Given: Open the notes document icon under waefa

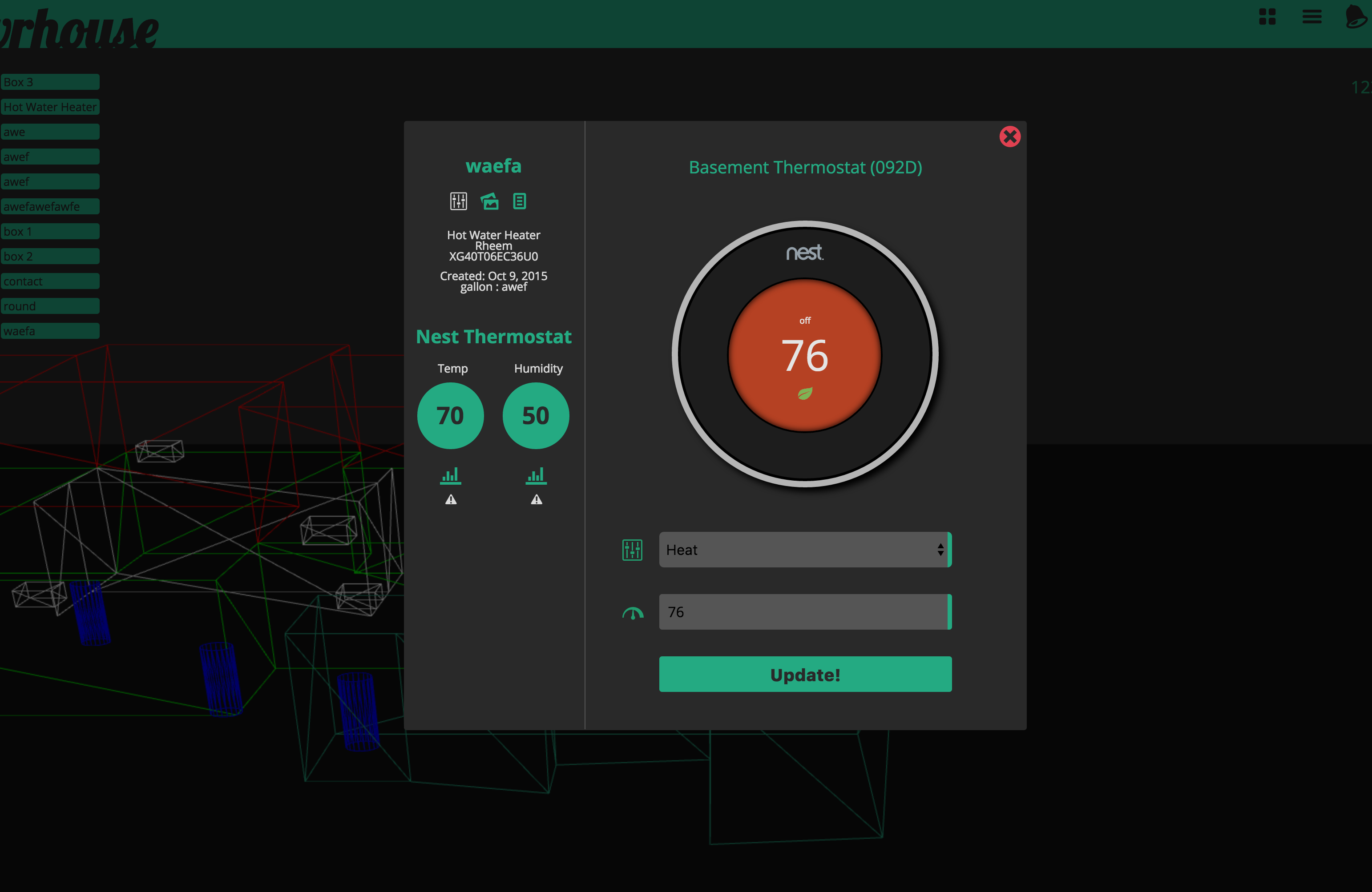Looking at the screenshot, I should click(x=520, y=201).
